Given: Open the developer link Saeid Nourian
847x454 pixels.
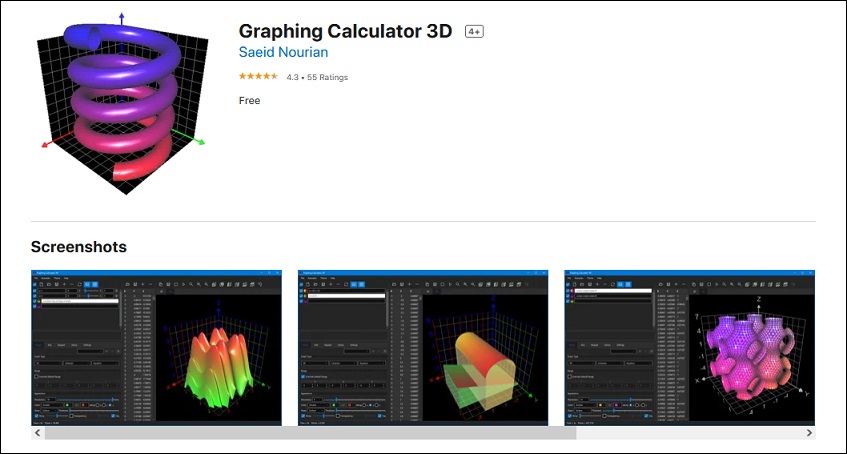Looking at the screenshot, I should [x=283, y=52].
